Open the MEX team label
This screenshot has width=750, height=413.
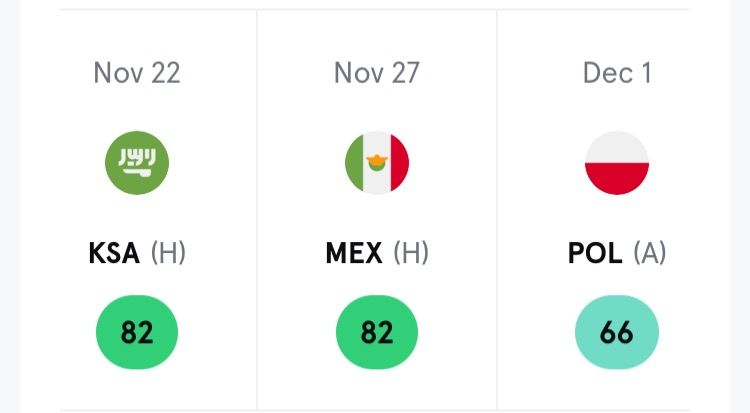click(x=354, y=253)
